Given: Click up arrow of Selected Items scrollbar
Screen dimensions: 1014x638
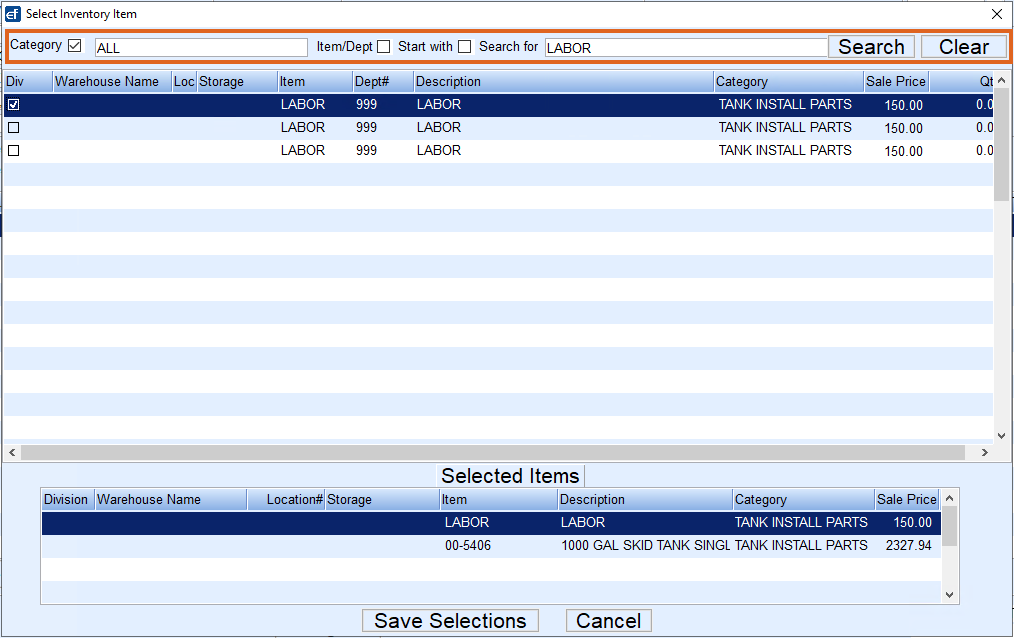Looking at the screenshot, I should 949,498.
